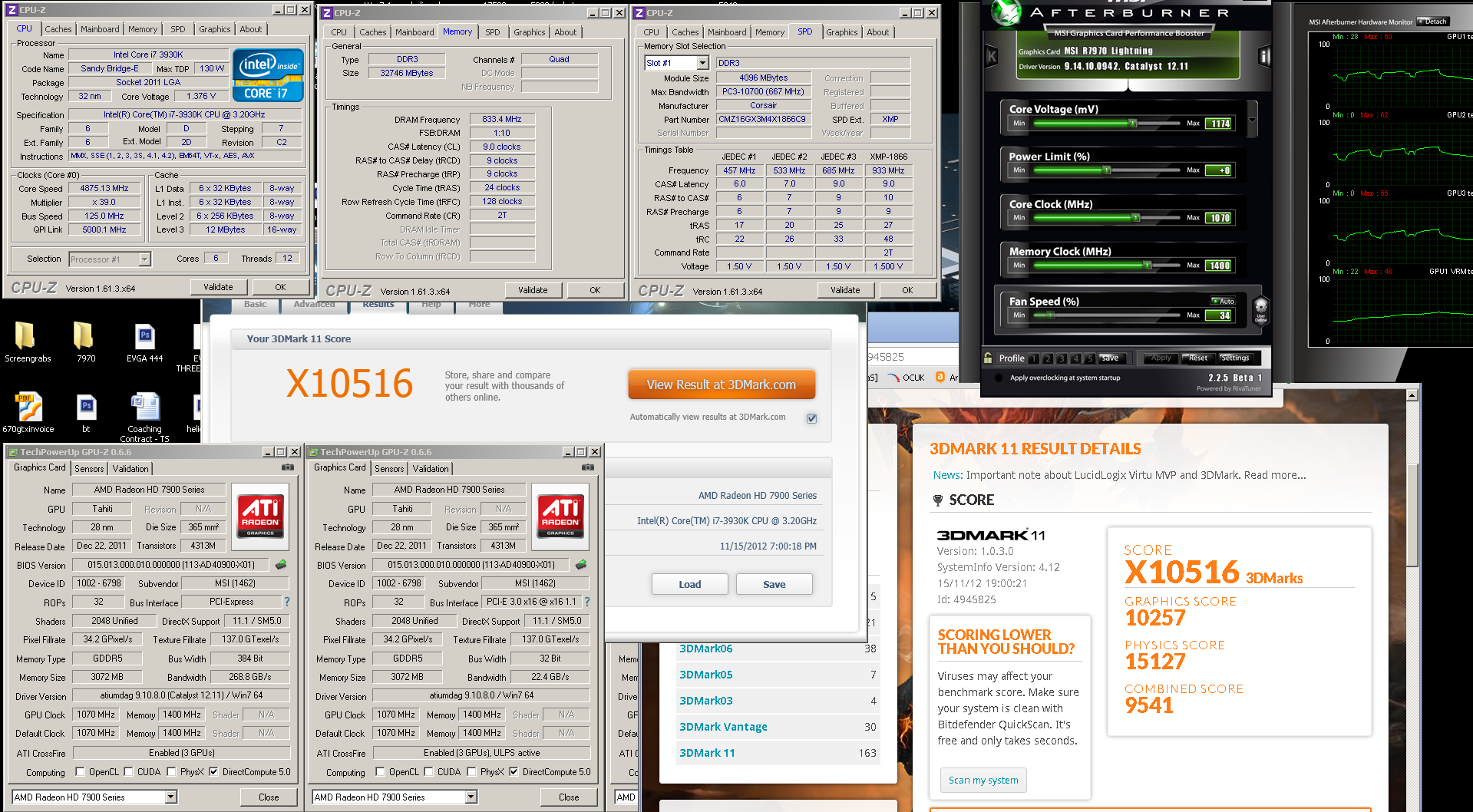This screenshot has height=812, width=1473.
Task: Switch to Mainboard tab in first CPU-Z
Action: tap(100, 29)
